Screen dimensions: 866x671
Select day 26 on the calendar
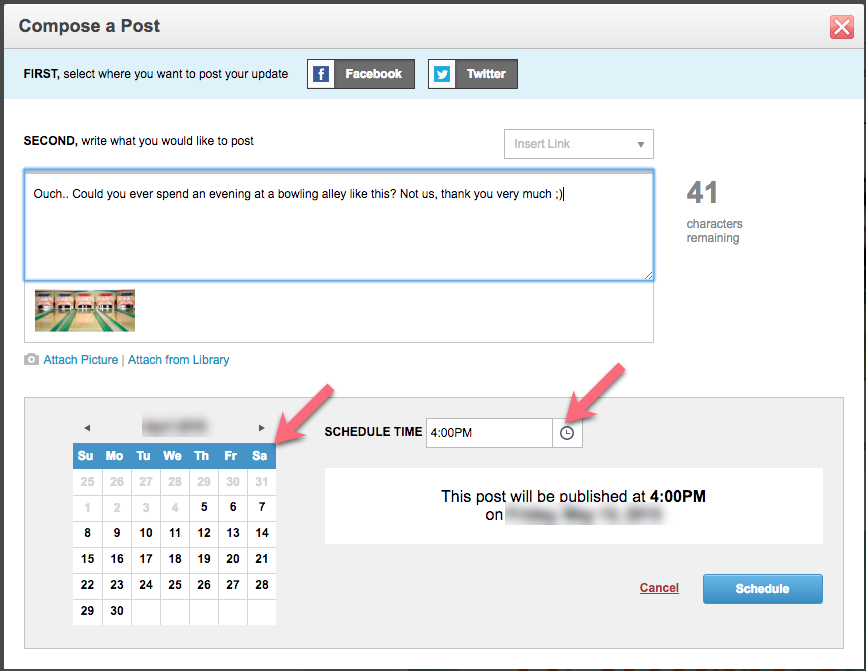204,585
